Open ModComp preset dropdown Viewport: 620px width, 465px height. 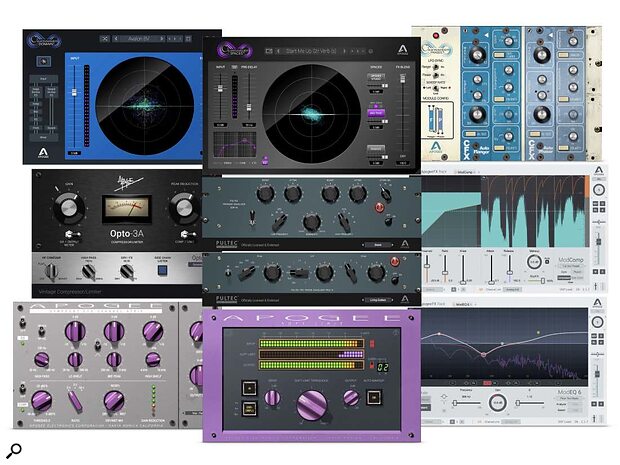point(571,267)
